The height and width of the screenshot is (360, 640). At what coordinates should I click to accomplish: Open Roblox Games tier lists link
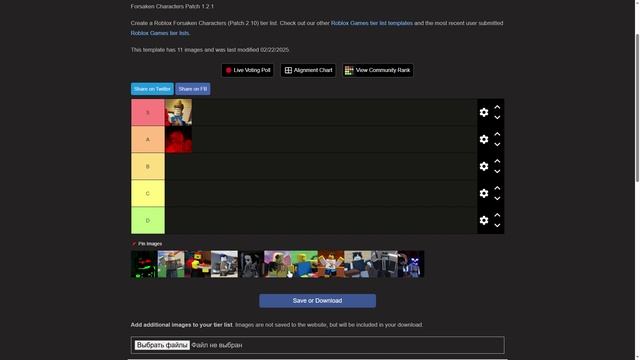pyautogui.click(x=160, y=33)
